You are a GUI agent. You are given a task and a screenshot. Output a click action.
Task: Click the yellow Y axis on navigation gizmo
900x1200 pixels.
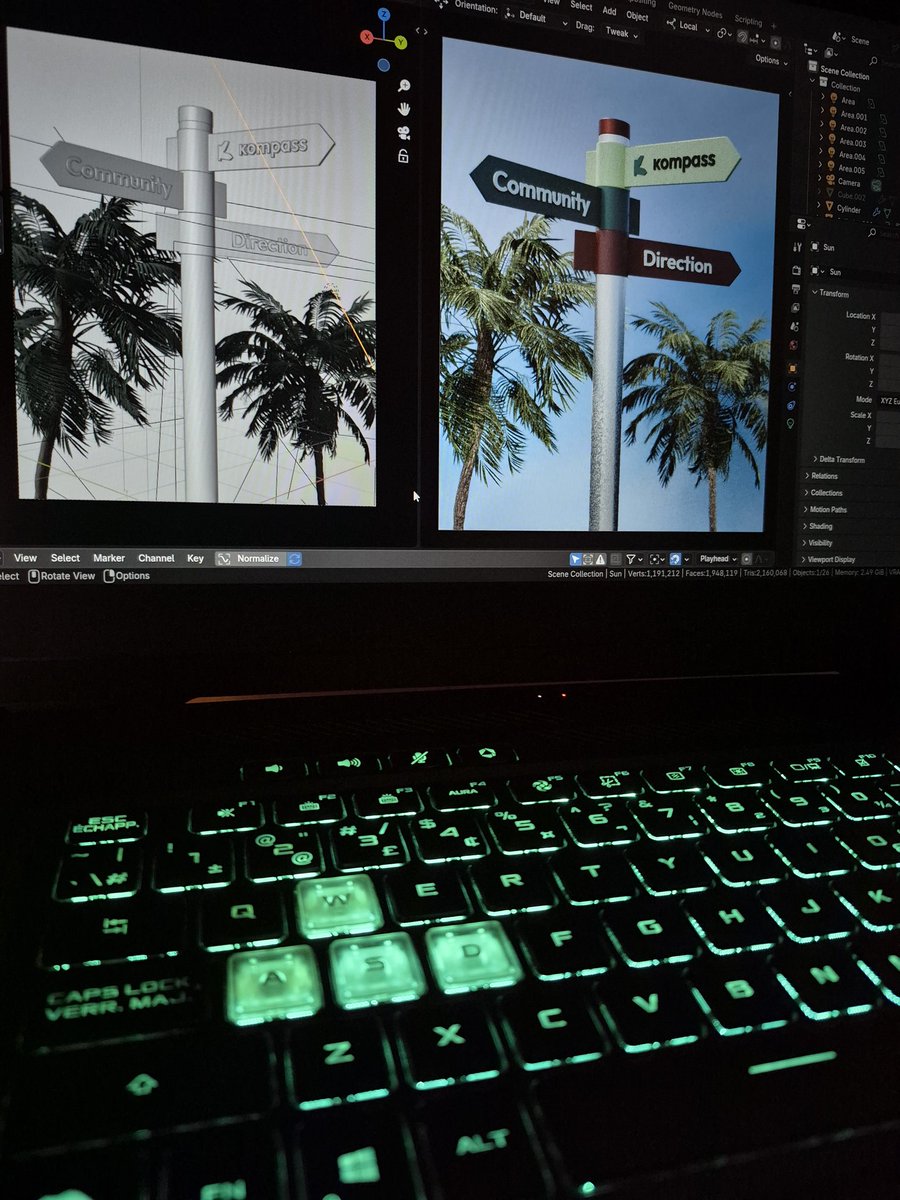(x=400, y=42)
